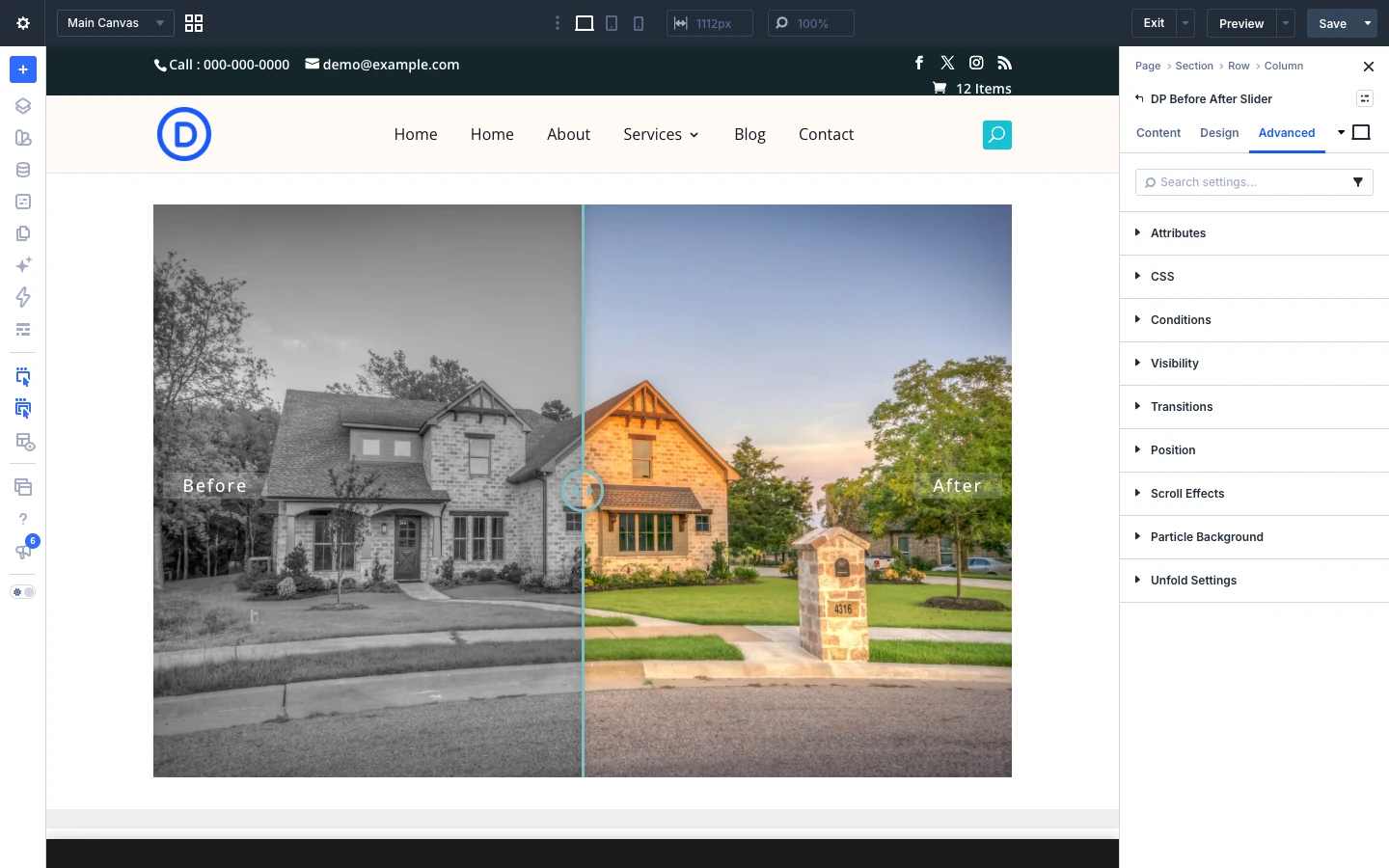
Task: Switch to the Design tab
Action: [1219, 133]
